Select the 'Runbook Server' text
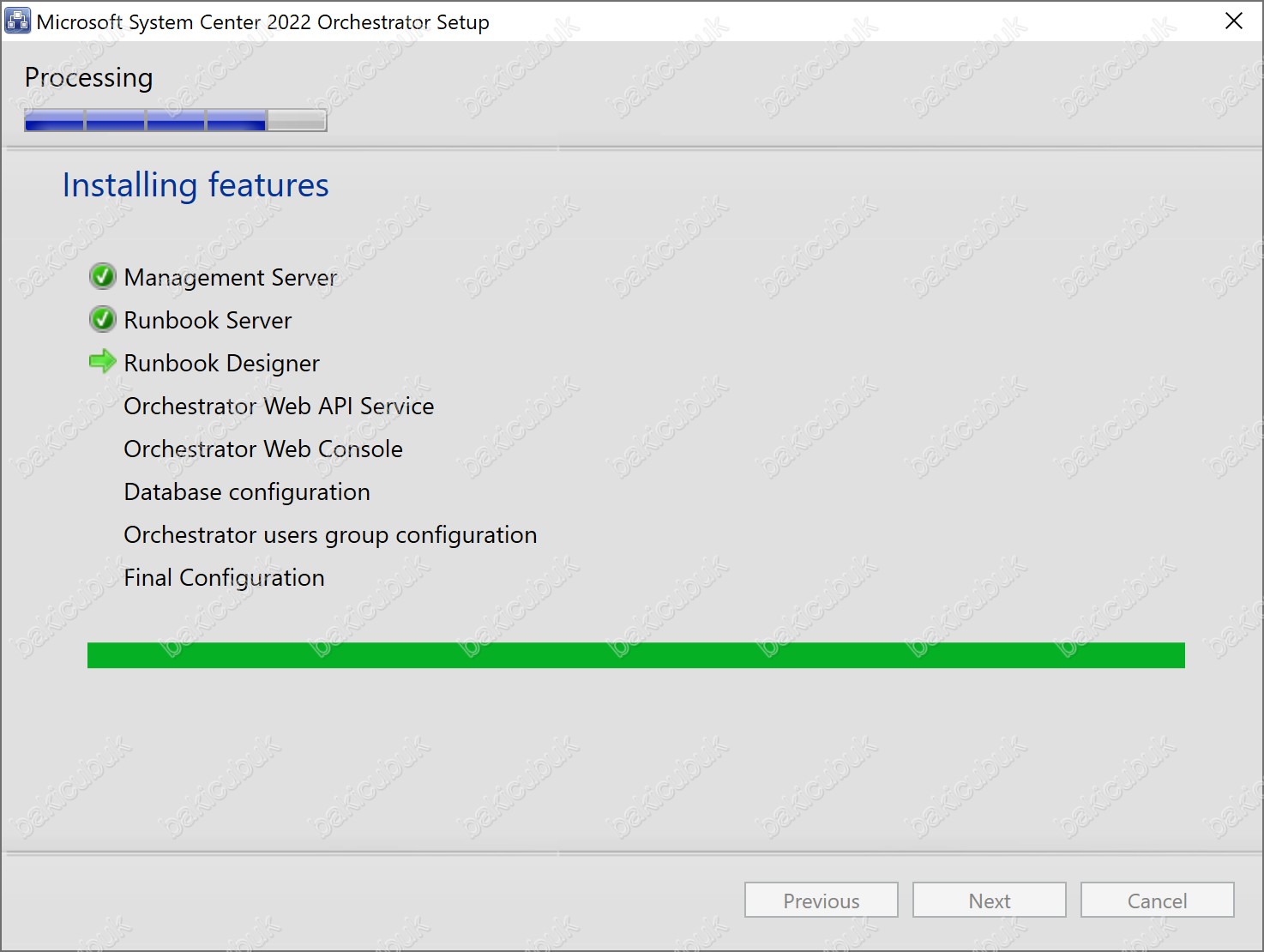The height and width of the screenshot is (952, 1264). (208, 320)
